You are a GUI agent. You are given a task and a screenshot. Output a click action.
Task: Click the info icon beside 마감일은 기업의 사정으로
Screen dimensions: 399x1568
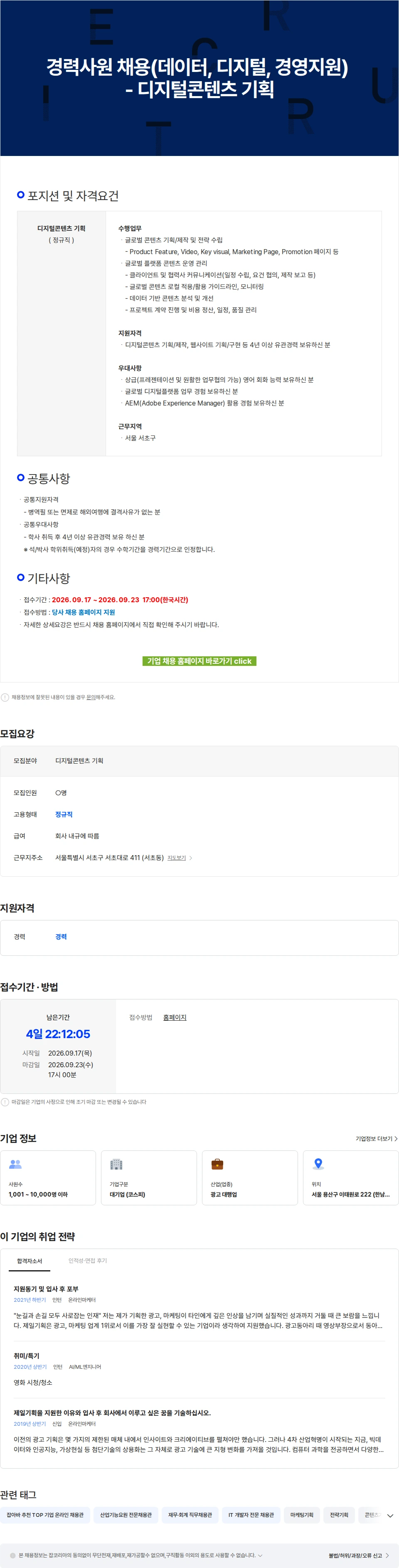coord(5,1102)
